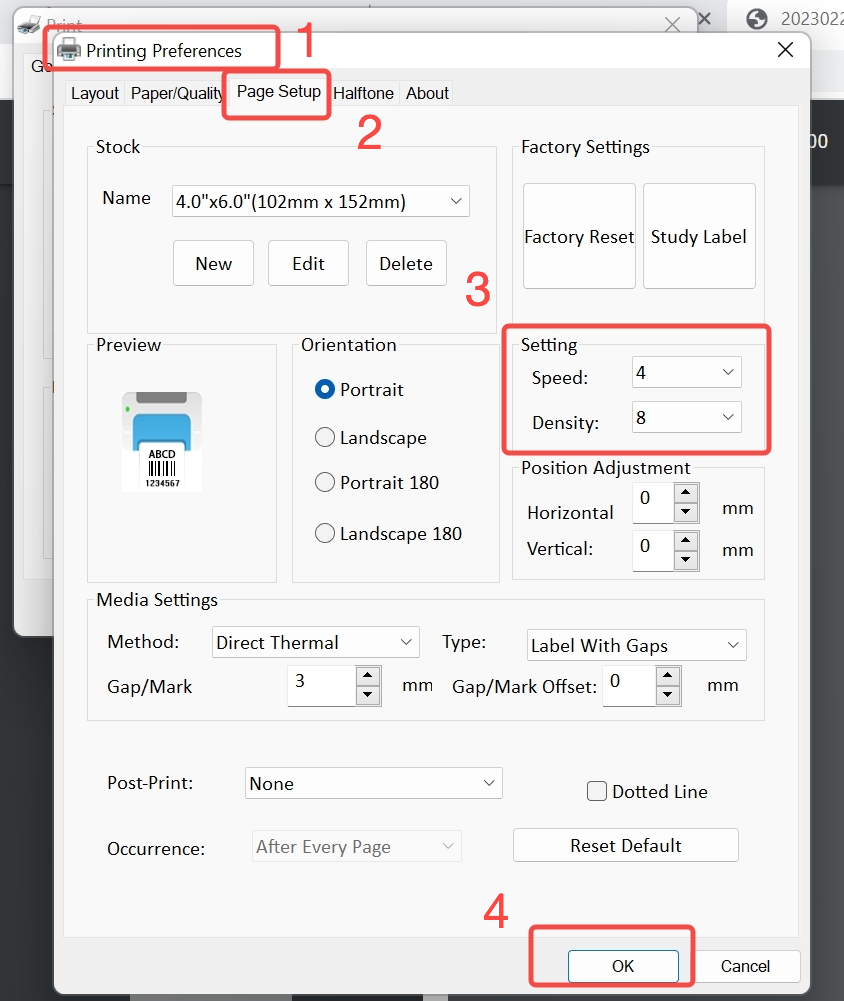Select the Landscape orientation option
The image size is (844, 1001).
(x=325, y=438)
